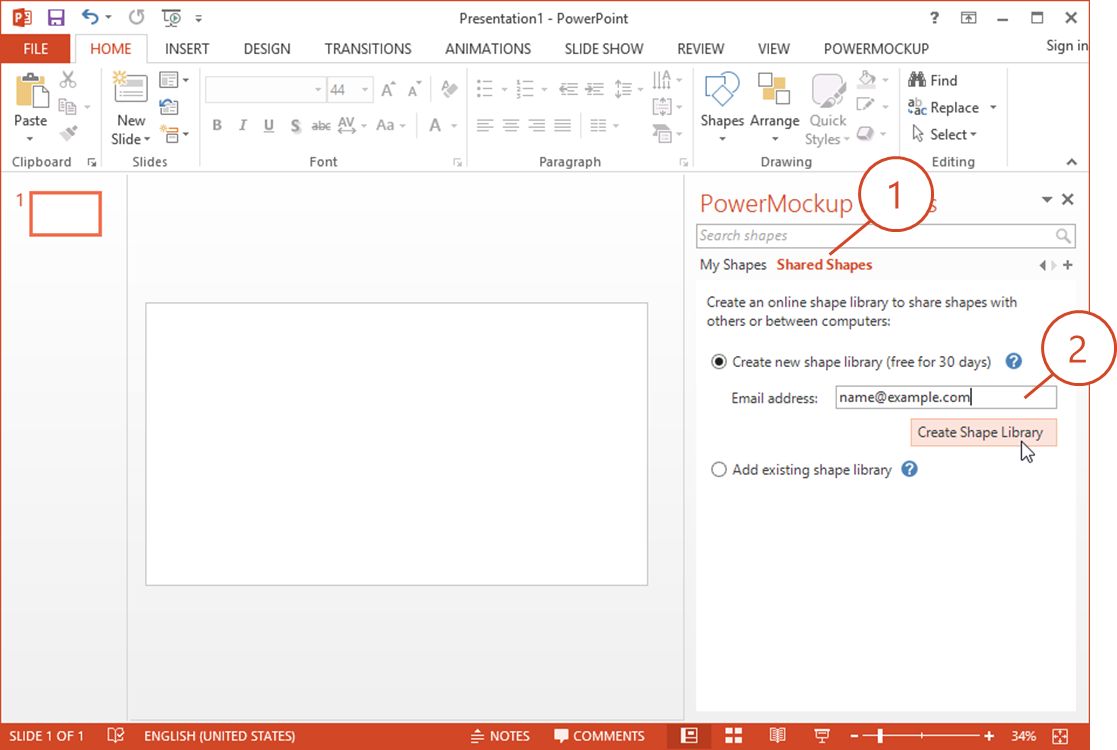Click the zoom slider handle

(x=880, y=736)
